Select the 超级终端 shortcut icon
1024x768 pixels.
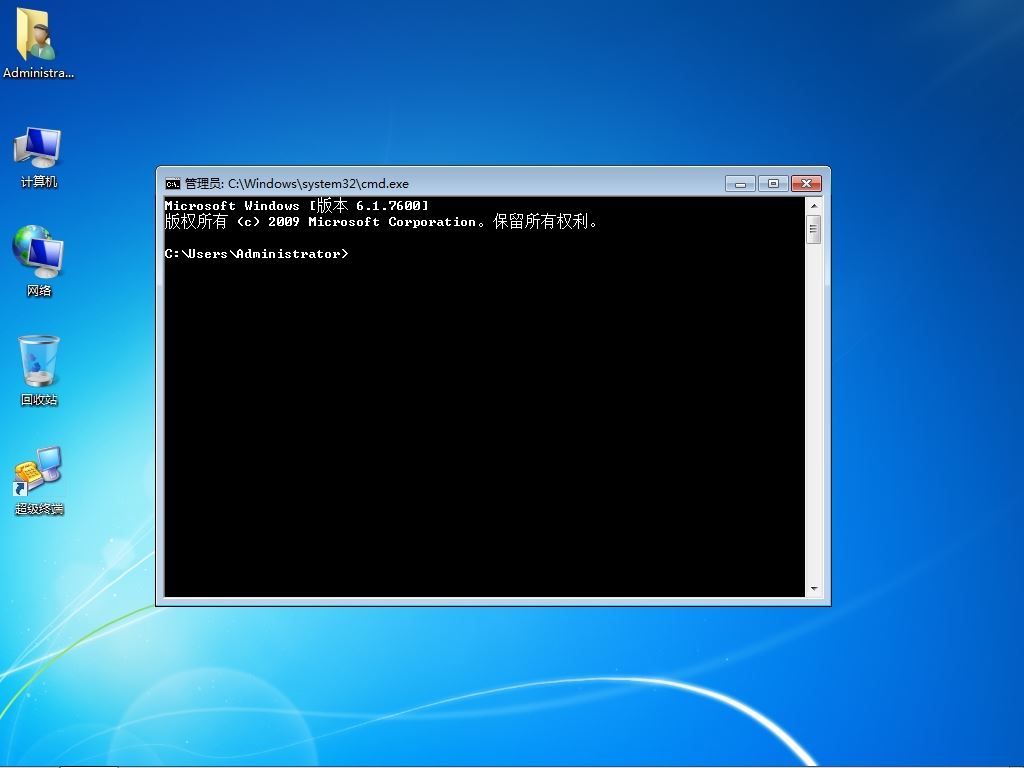(x=39, y=481)
